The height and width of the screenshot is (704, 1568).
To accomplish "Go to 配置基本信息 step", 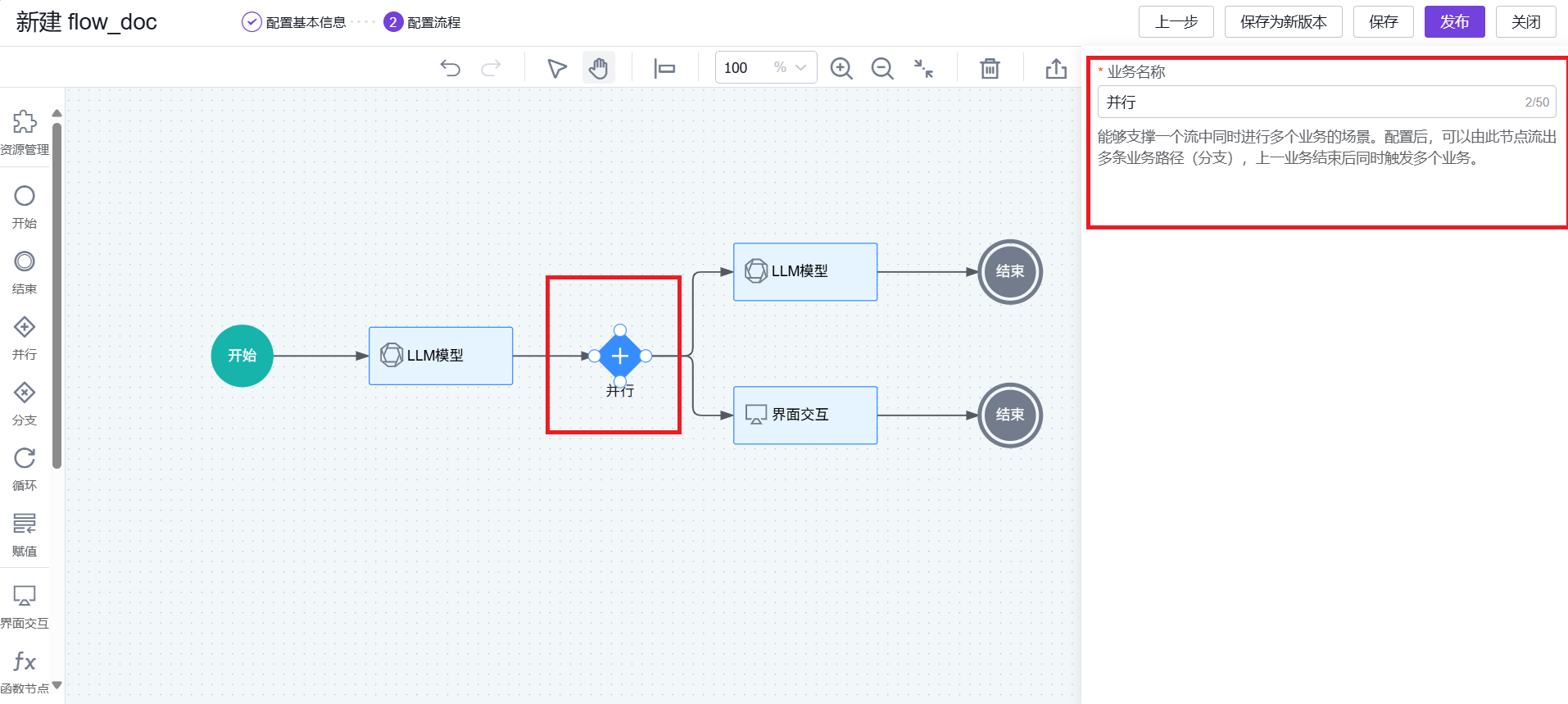I will [294, 22].
